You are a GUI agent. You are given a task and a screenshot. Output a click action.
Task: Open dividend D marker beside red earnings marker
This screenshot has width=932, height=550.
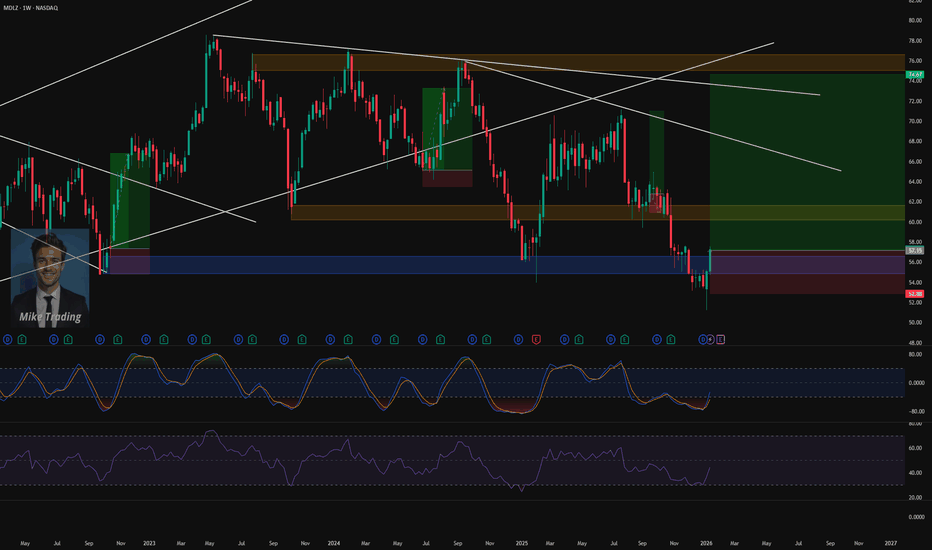tap(518, 340)
